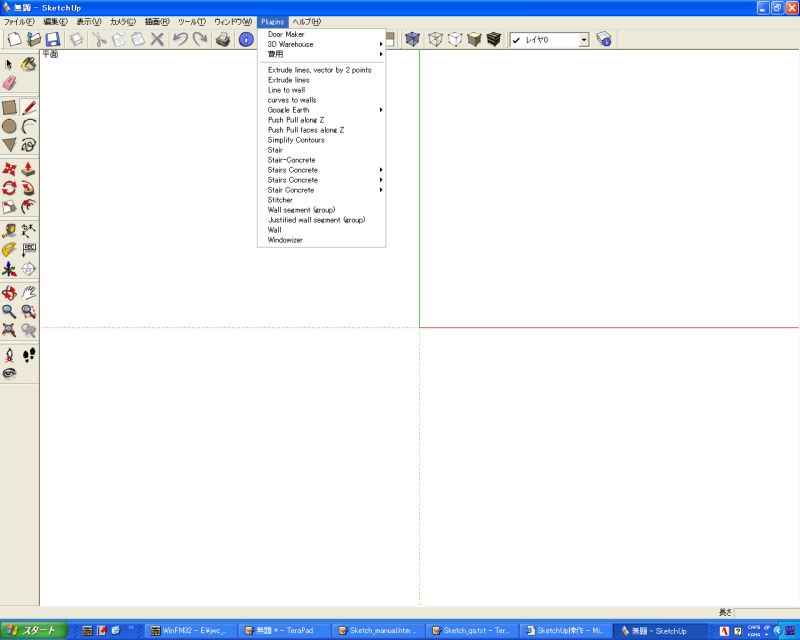Open the スタート Start button

tap(34, 631)
